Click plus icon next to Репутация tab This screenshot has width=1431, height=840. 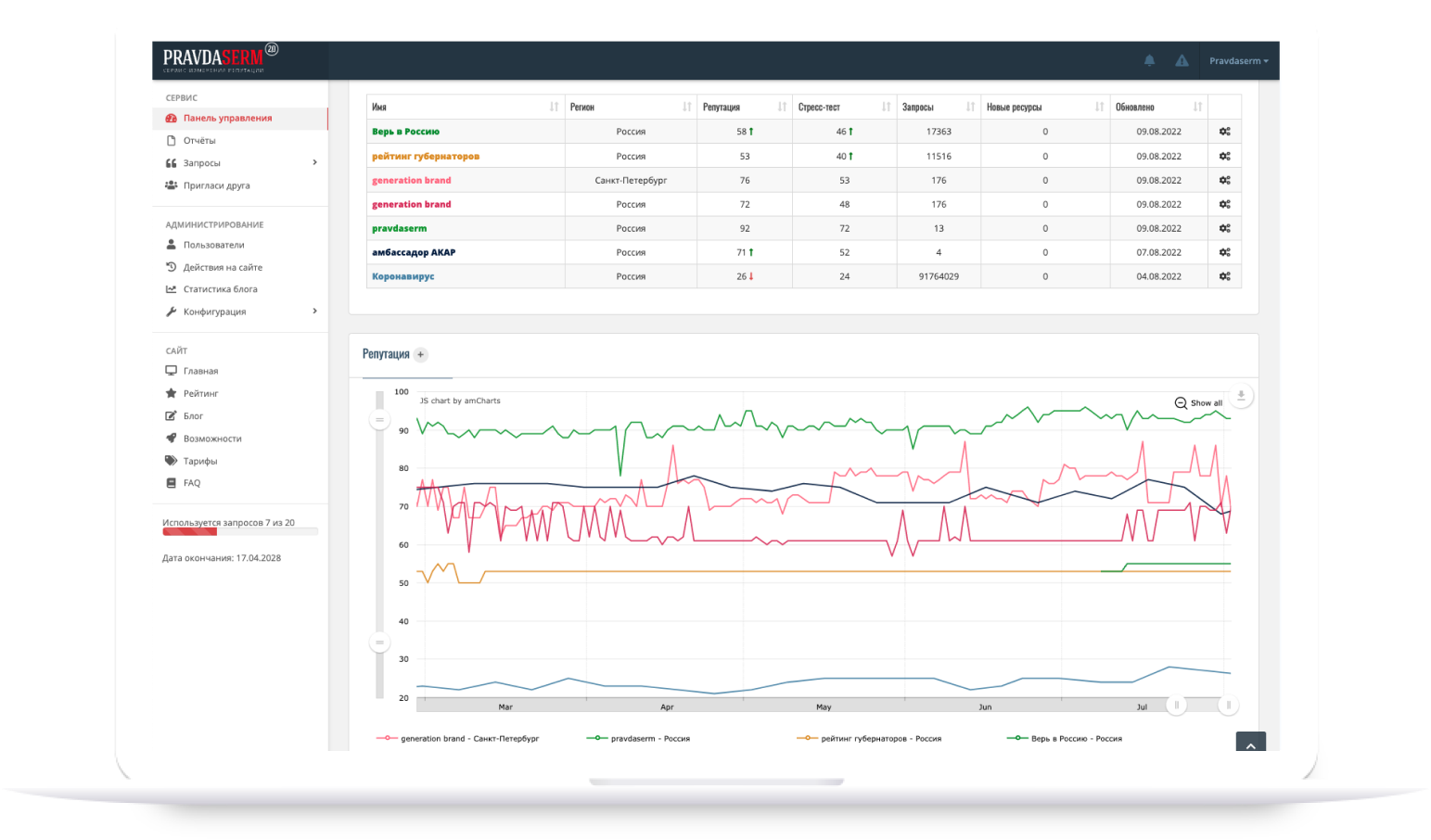tap(420, 354)
